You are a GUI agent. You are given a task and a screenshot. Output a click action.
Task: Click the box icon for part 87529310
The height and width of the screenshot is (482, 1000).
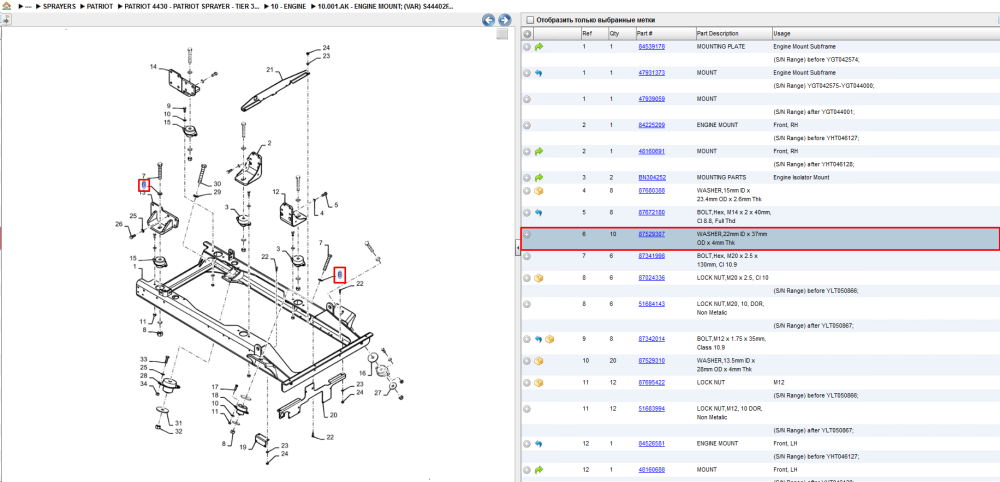tap(539, 361)
